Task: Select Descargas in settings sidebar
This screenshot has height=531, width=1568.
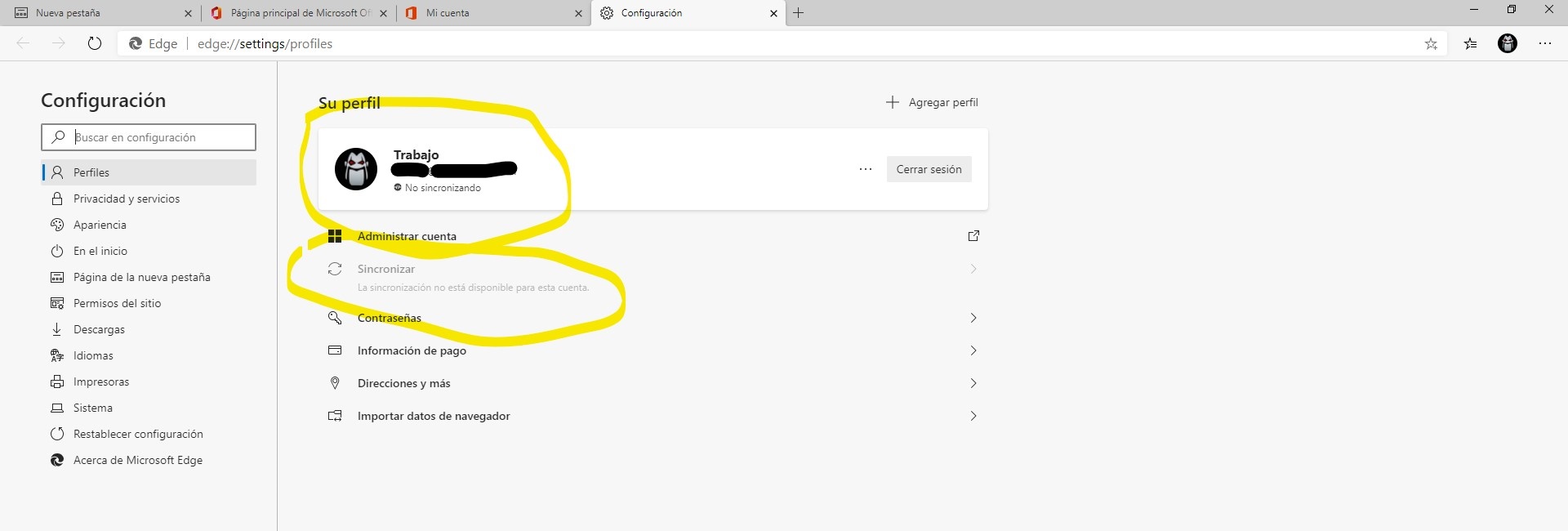Action: pyautogui.click(x=149, y=329)
